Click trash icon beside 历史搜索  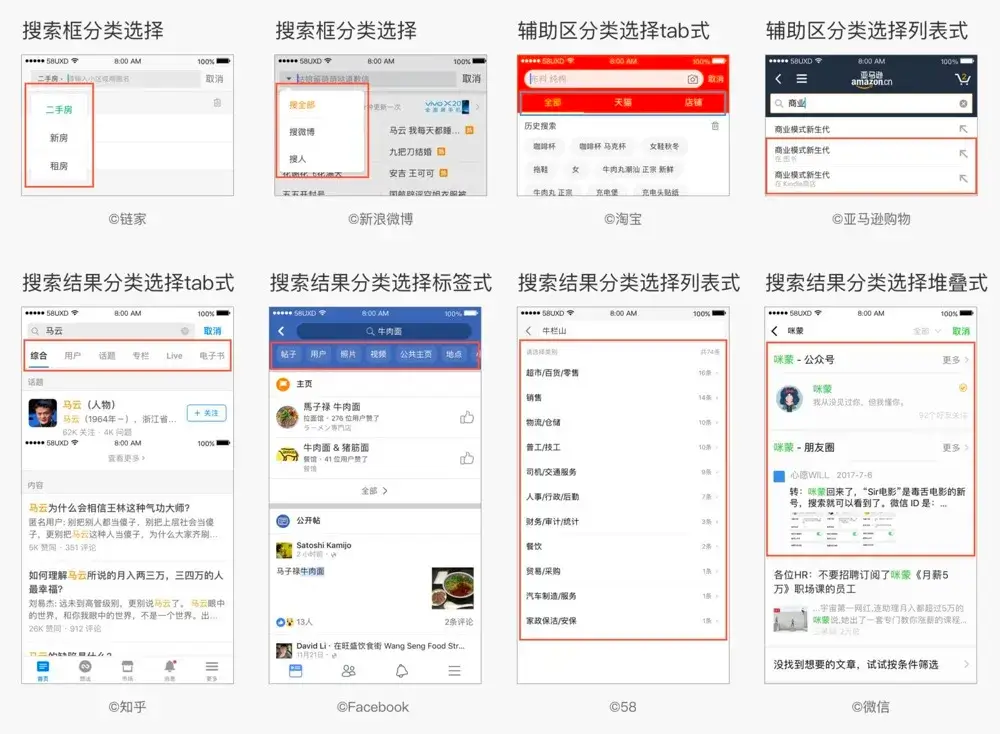(715, 126)
